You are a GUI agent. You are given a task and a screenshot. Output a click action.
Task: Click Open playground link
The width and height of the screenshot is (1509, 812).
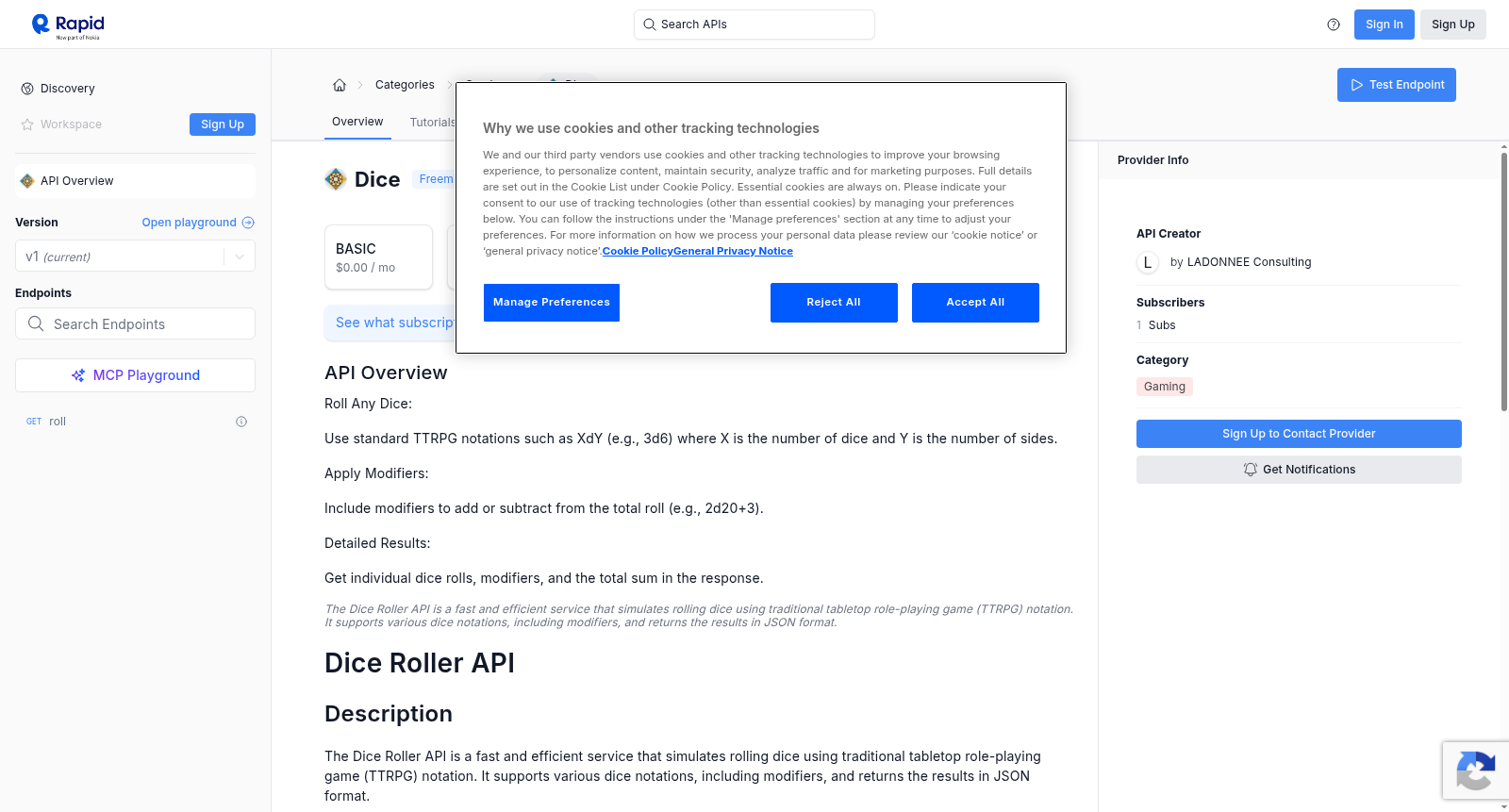point(198,223)
